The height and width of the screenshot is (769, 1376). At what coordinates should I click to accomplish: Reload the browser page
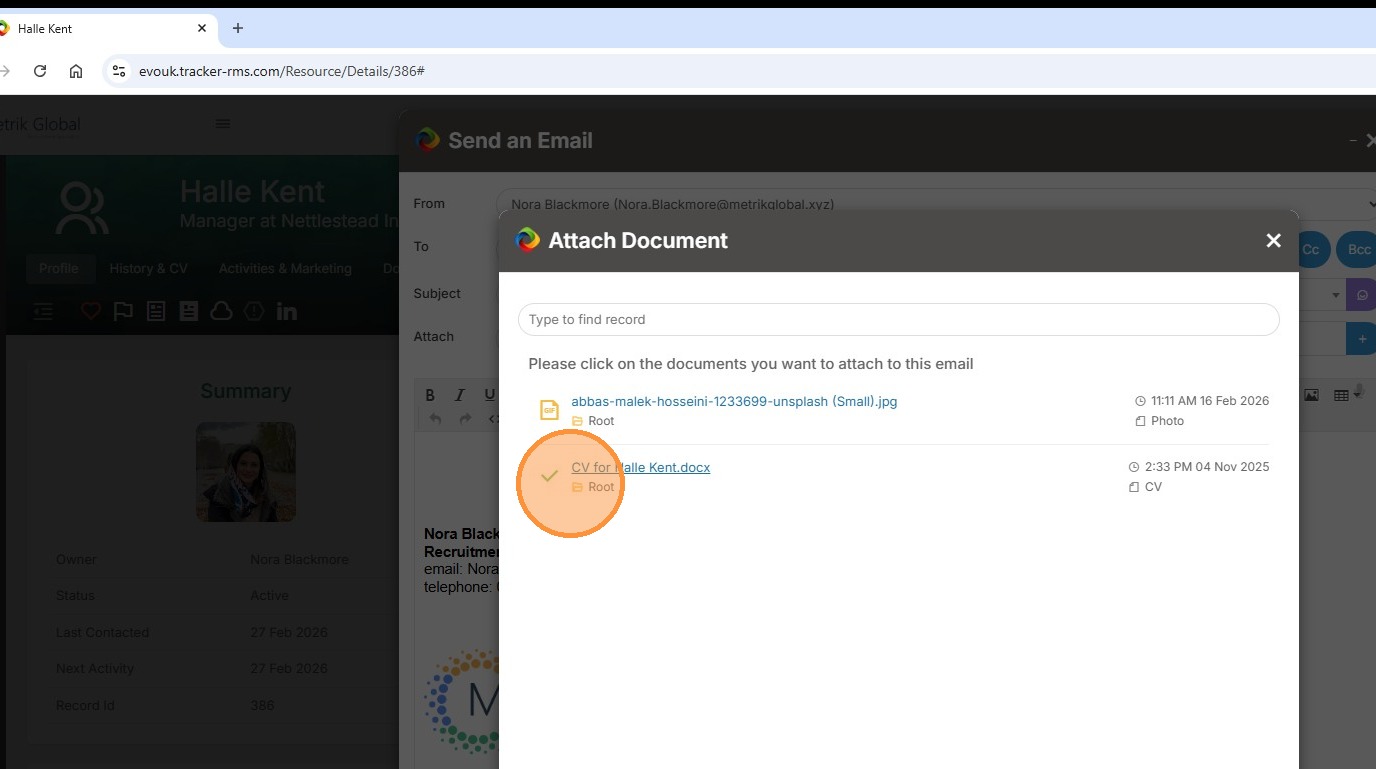(x=40, y=71)
